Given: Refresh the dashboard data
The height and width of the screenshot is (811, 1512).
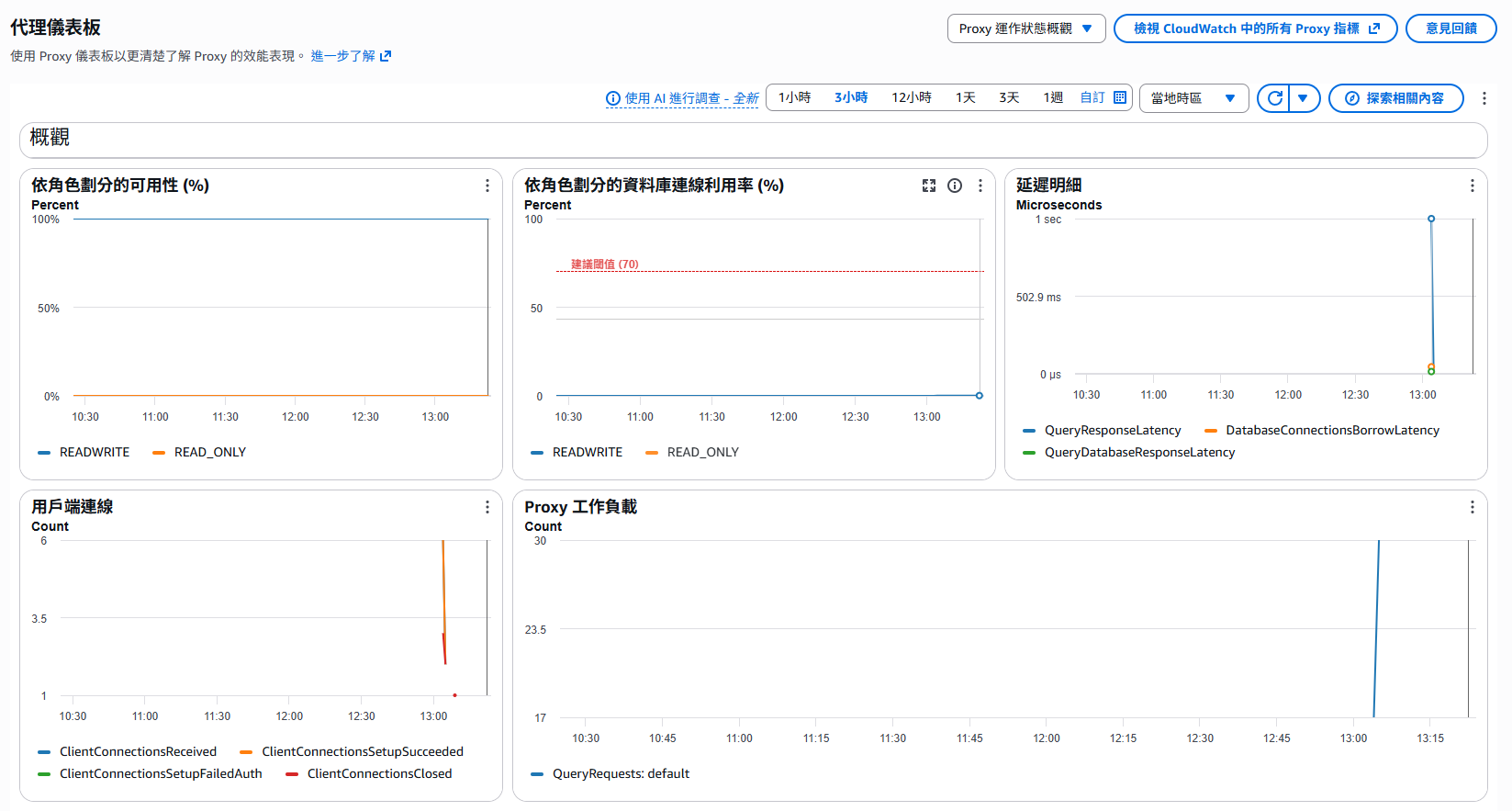Looking at the screenshot, I should [x=1274, y=98].
